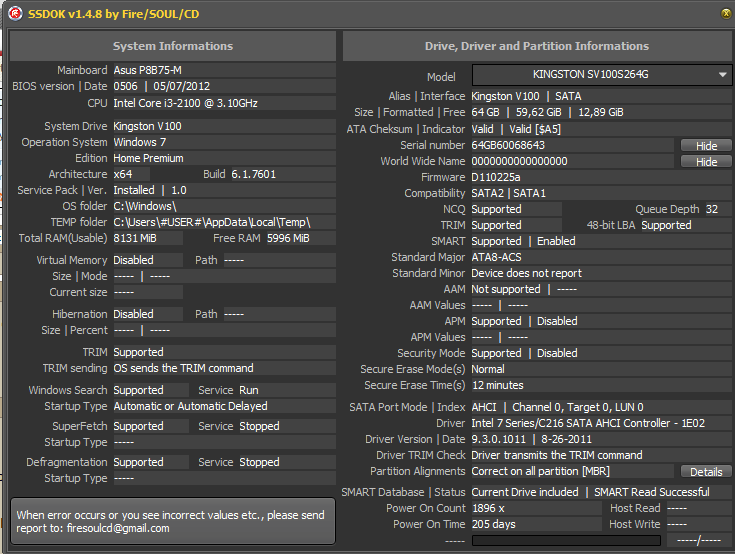The image size is (735, 554).
Task: Click AAM value Not supported
Action: (x=506, y=289)
